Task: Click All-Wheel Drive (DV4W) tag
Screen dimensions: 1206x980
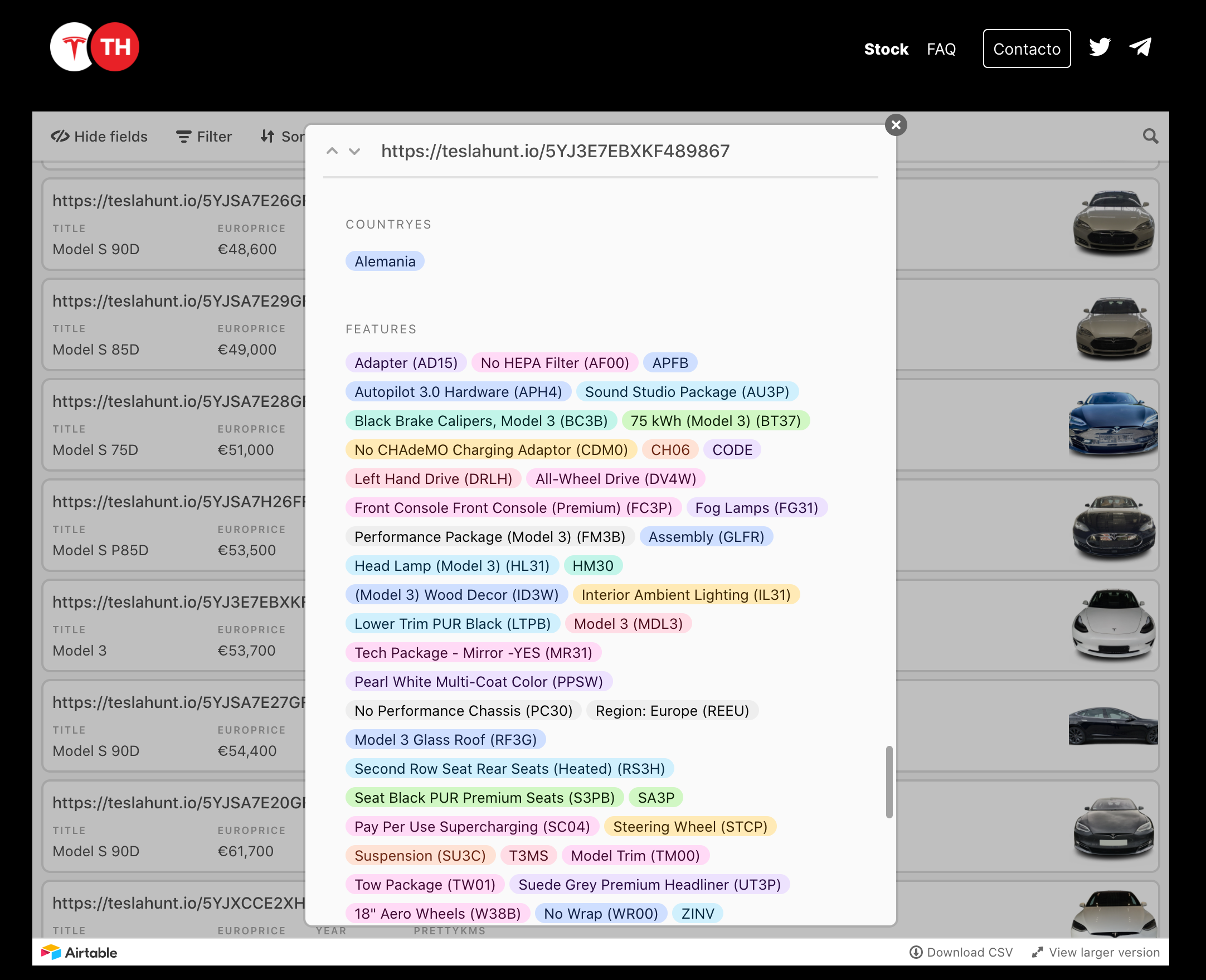Action: point(616,479)
